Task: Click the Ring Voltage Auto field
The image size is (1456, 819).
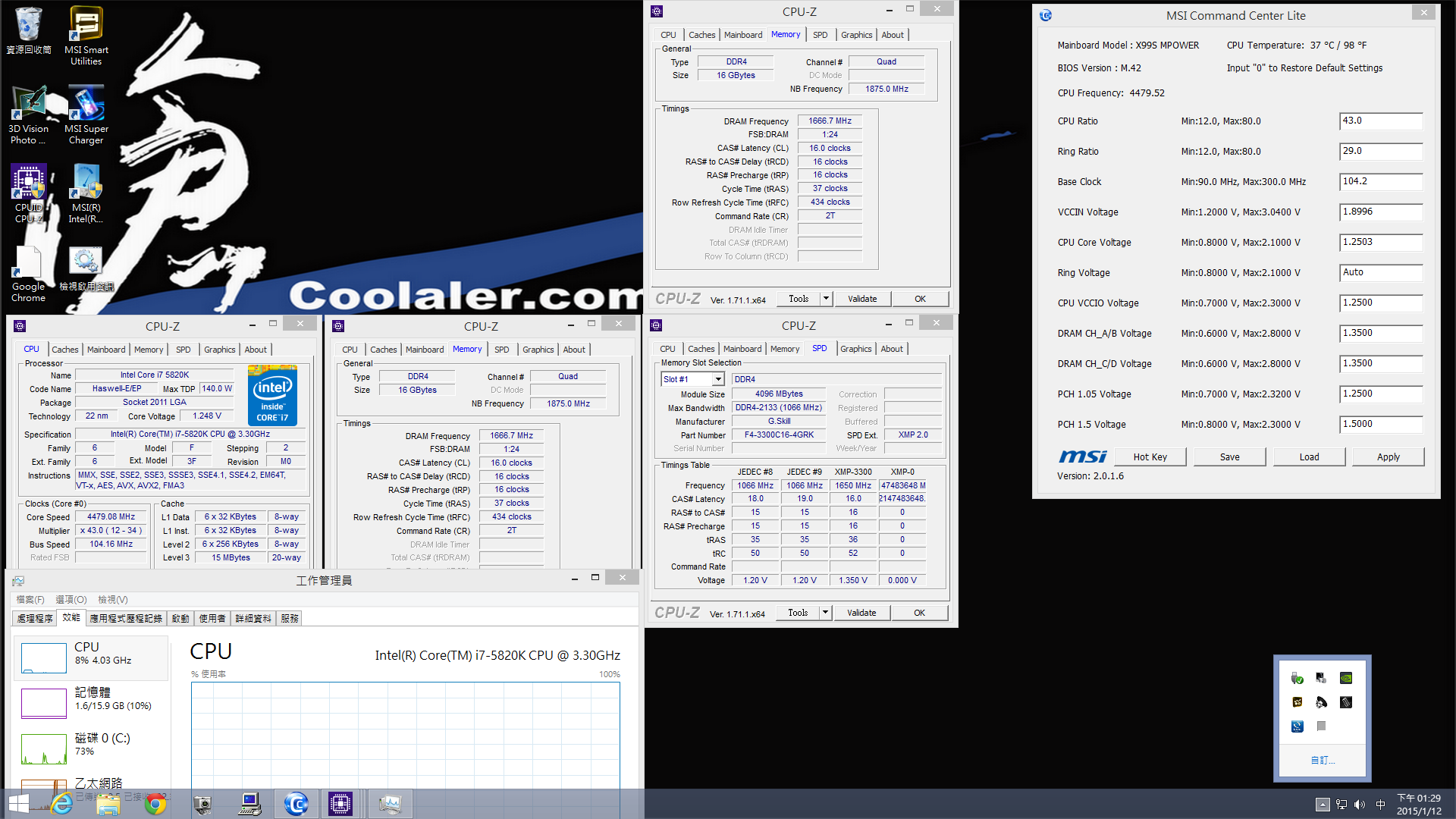Action: click(1380, 273)
